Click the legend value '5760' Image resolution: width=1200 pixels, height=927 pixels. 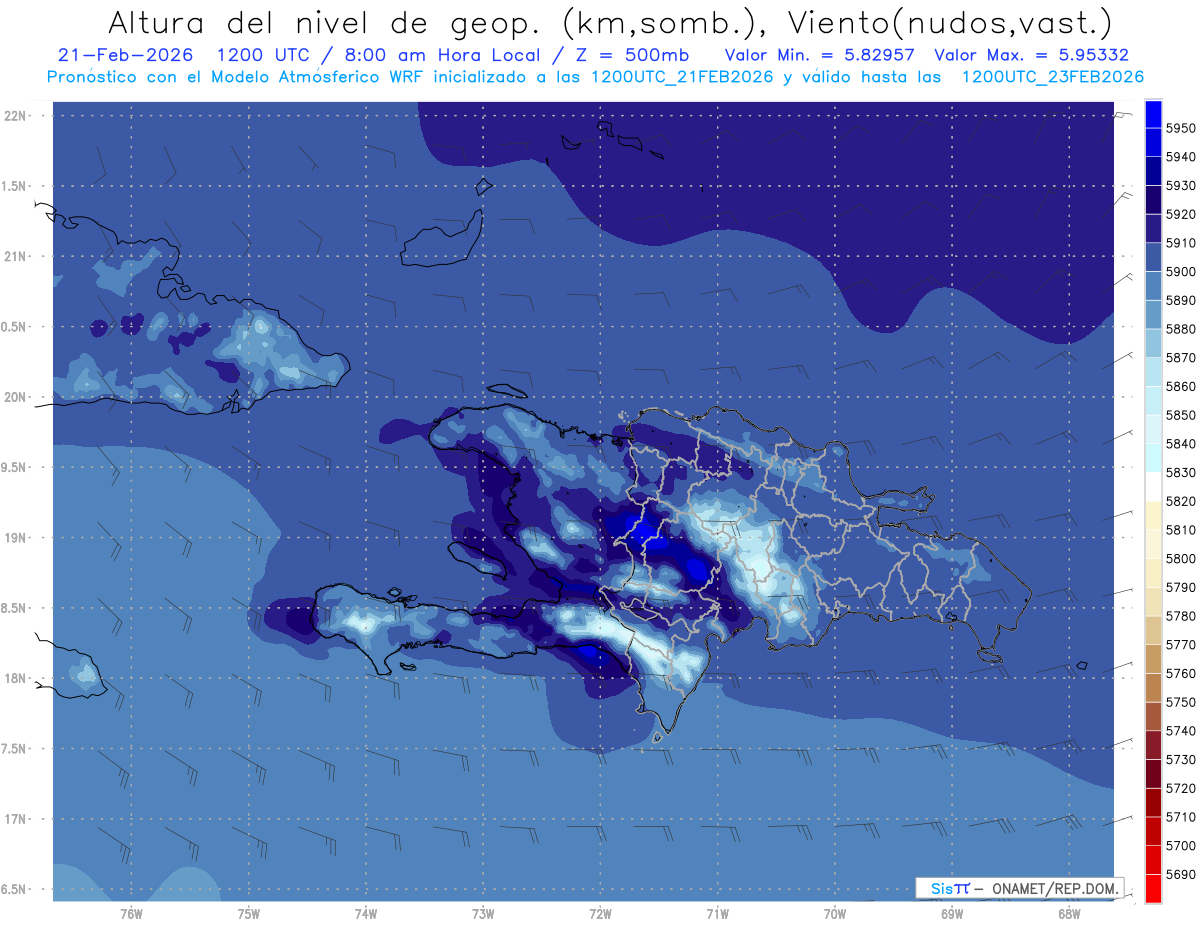tap(1181, 673)
